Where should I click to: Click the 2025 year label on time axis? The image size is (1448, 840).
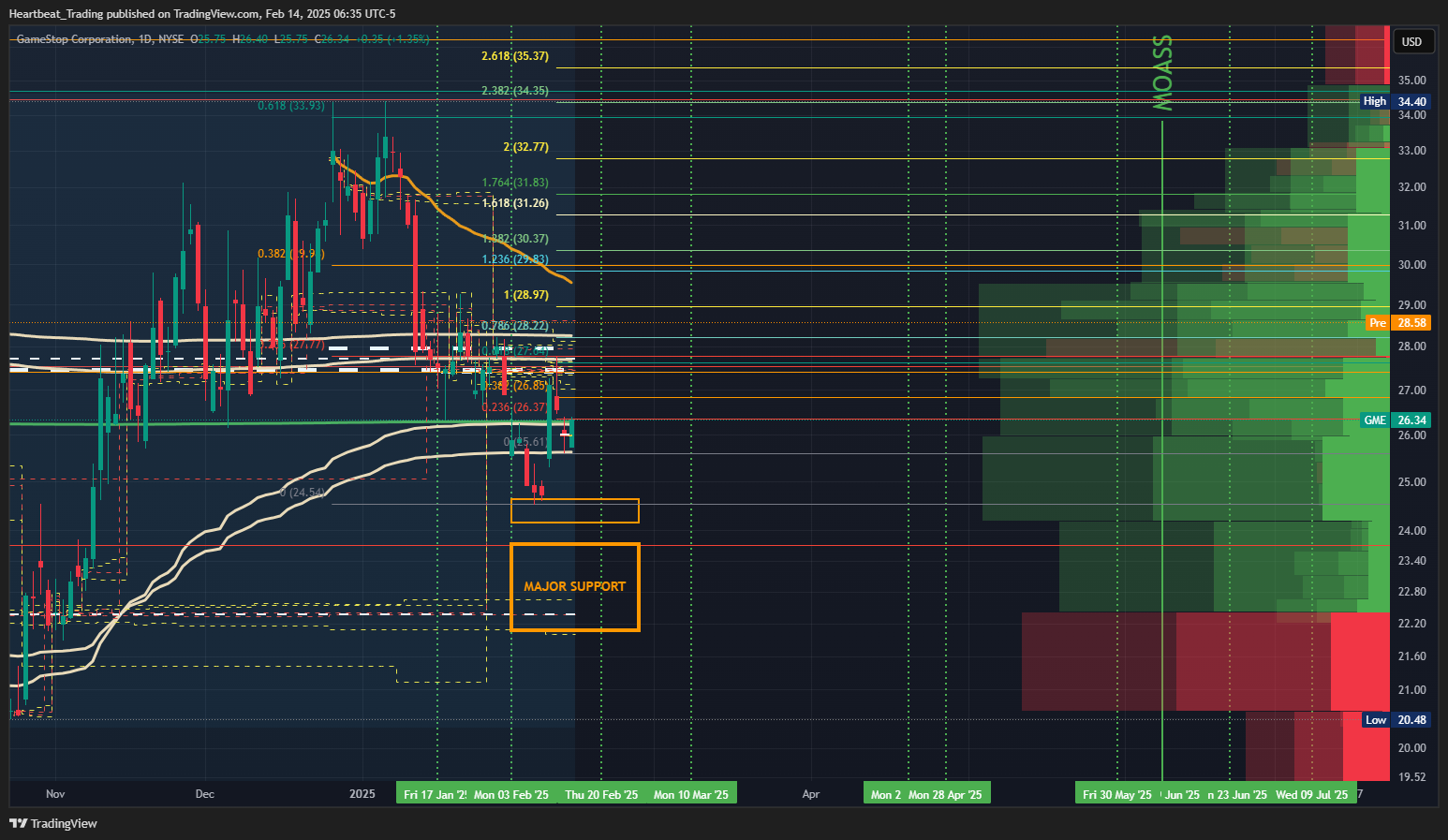click(x=362, y=794)
